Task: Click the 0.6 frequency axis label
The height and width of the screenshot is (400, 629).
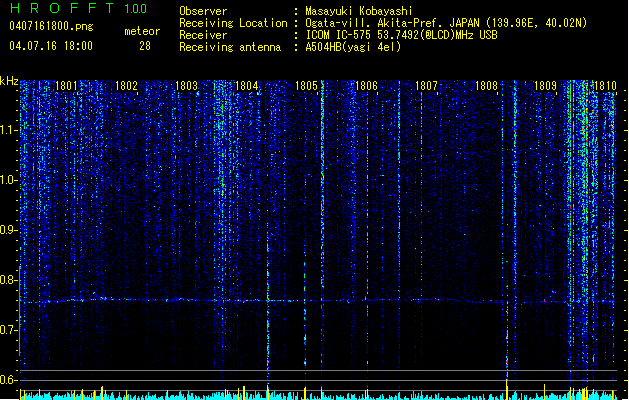Action: click(x=8, y=380)
